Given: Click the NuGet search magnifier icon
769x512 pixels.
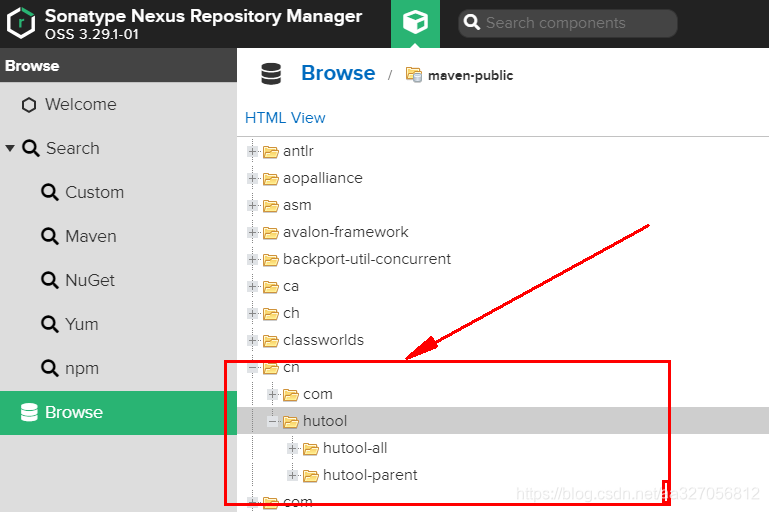Looking at the screenshot, I should pos(50,280).
